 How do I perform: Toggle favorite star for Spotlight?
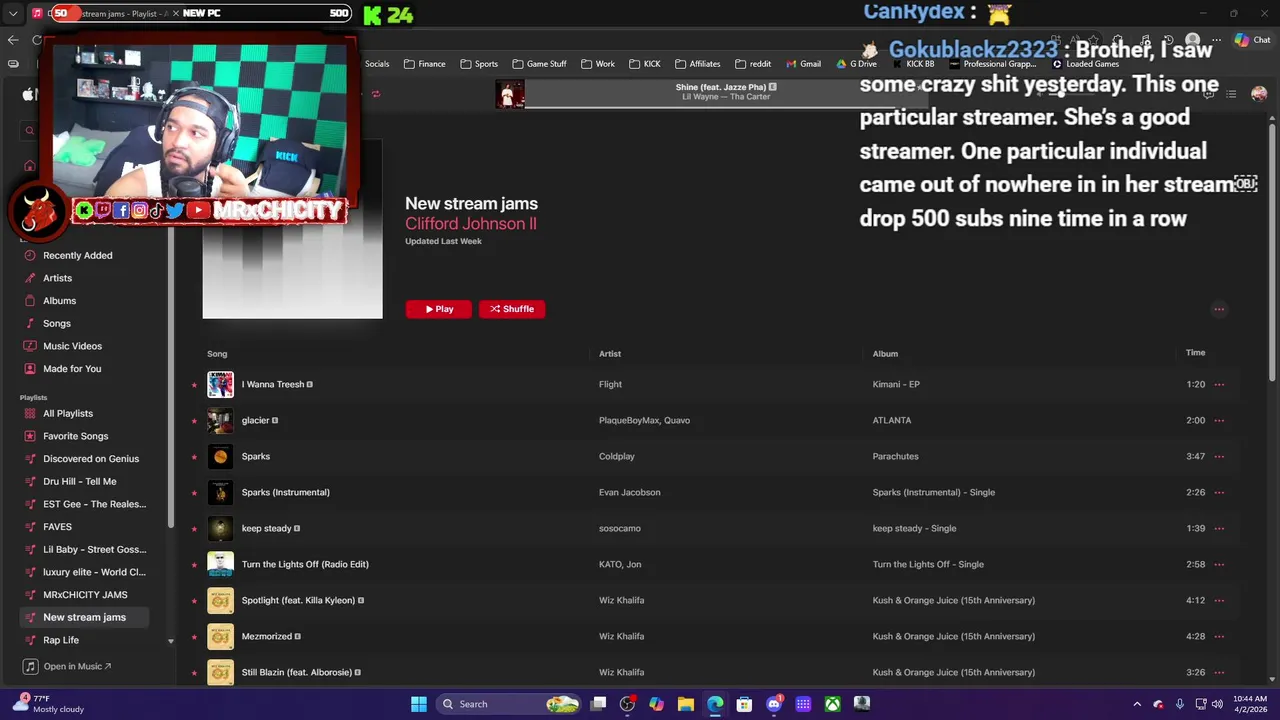pyautogui.click(x=194, y=601)
